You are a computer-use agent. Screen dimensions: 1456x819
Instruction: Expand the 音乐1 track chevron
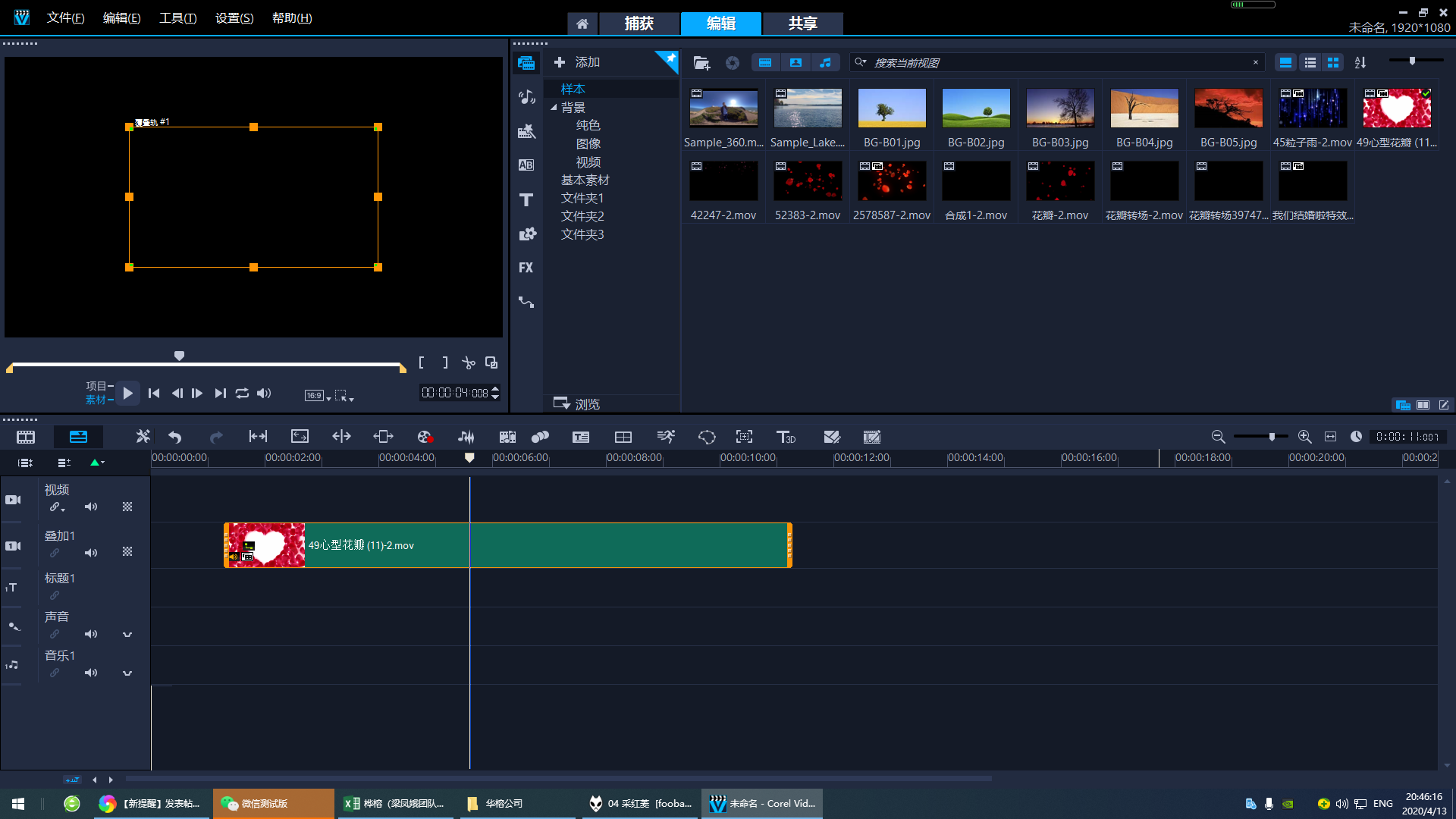(127, 673)
